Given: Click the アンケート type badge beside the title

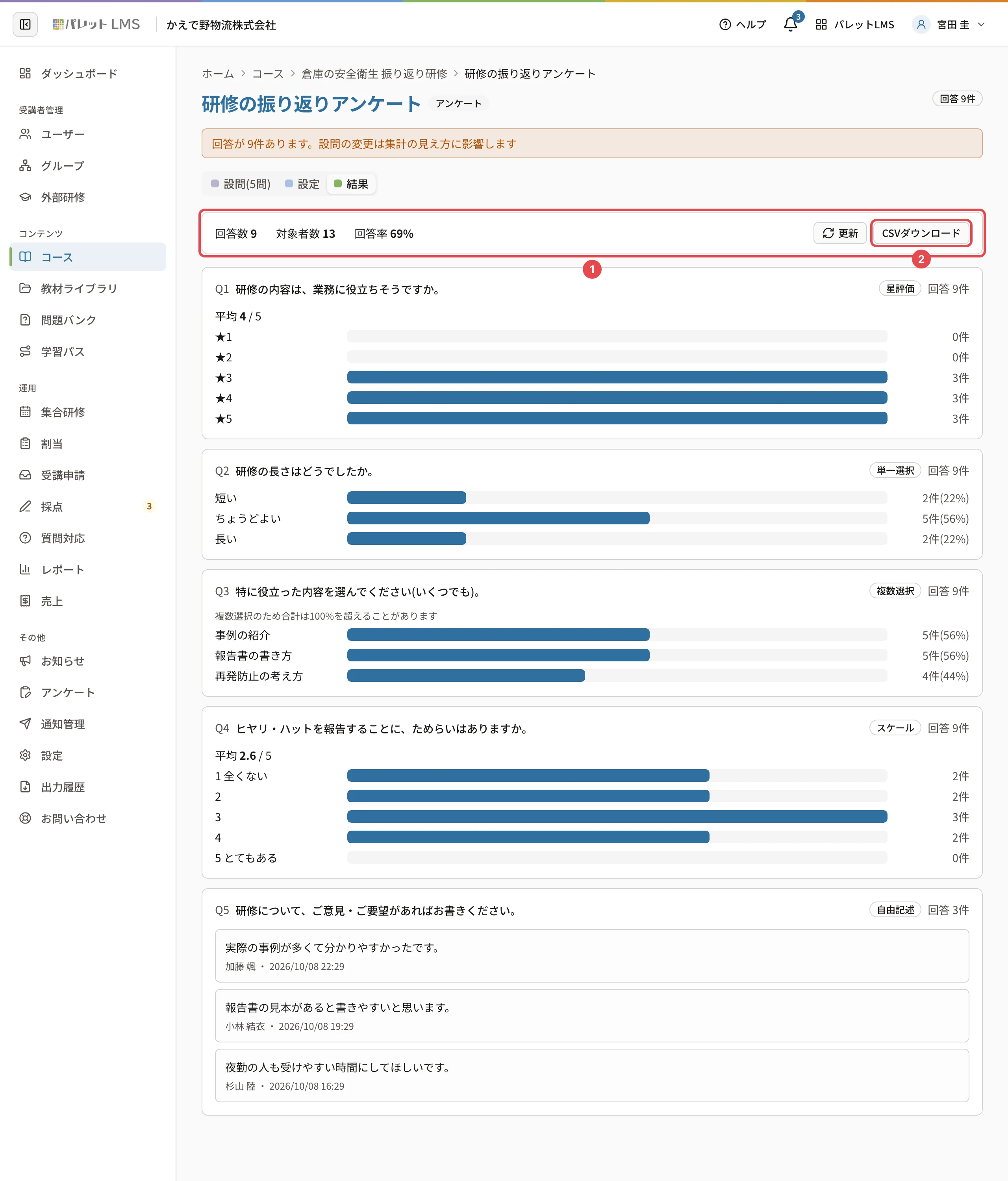Looking at the screenshot, I should (x=458, y=103).
